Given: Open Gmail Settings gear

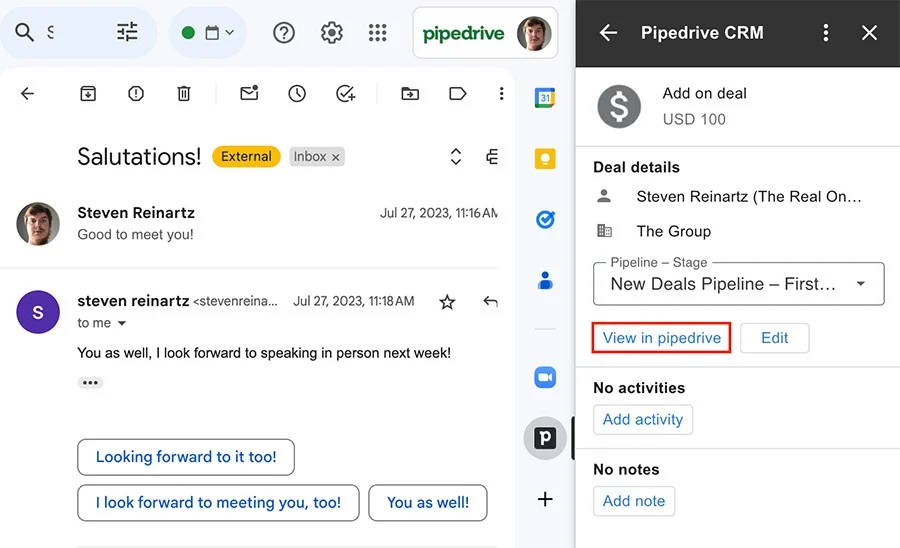Looking at the screenshot, I should [x=332, y=33].
